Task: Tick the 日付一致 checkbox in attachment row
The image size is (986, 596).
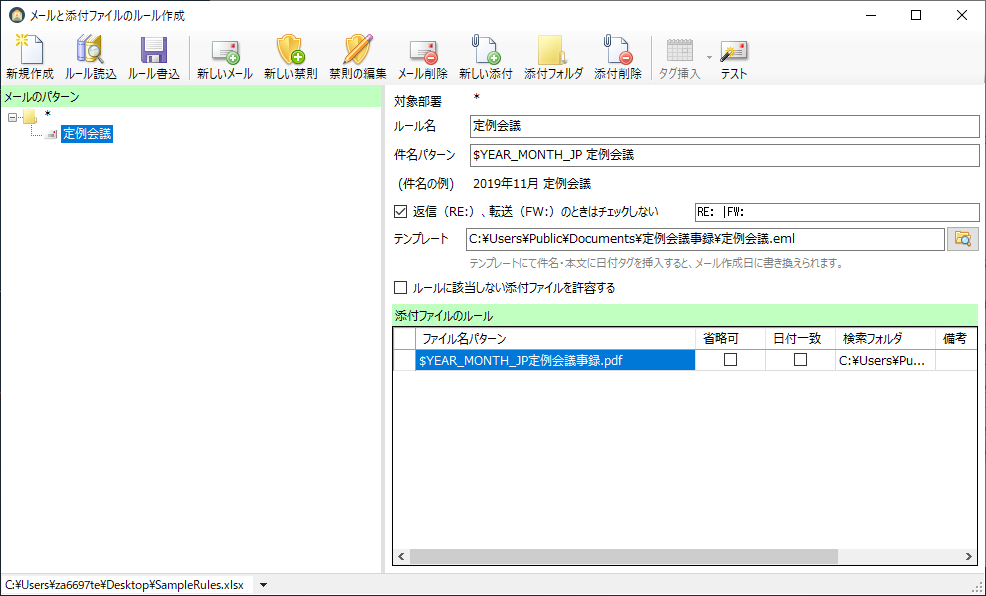Action: pos(800,360)
